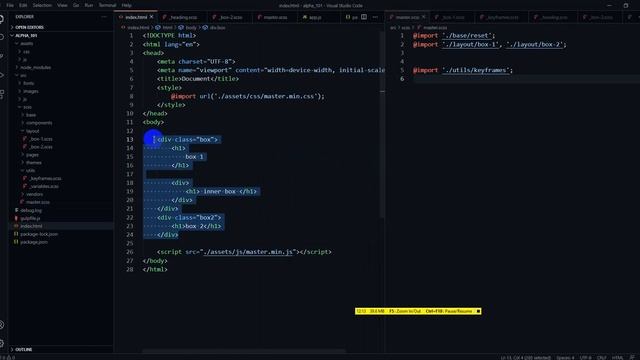Click the div.box breadcrumb
Viewport: 640px width, 360px height.
point(217,27)
